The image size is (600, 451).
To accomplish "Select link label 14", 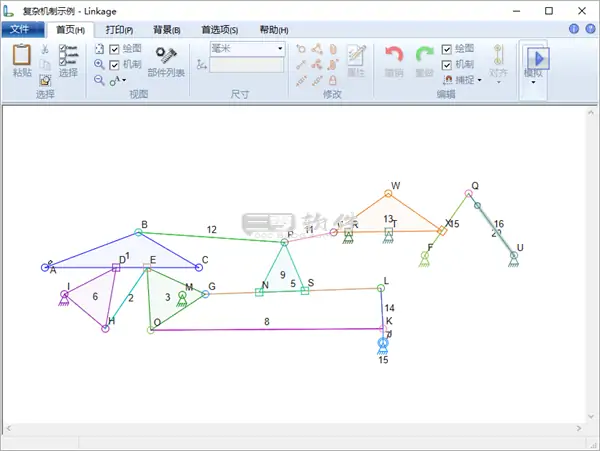I will pos(390,308).
